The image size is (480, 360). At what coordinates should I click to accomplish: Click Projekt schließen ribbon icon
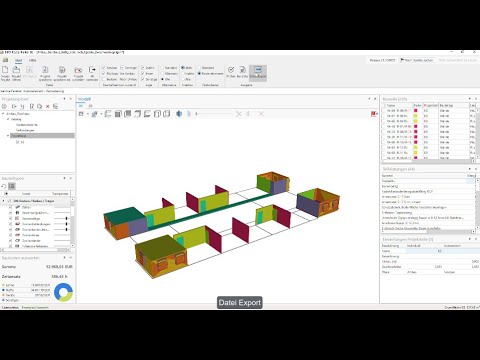click(78, 73)
